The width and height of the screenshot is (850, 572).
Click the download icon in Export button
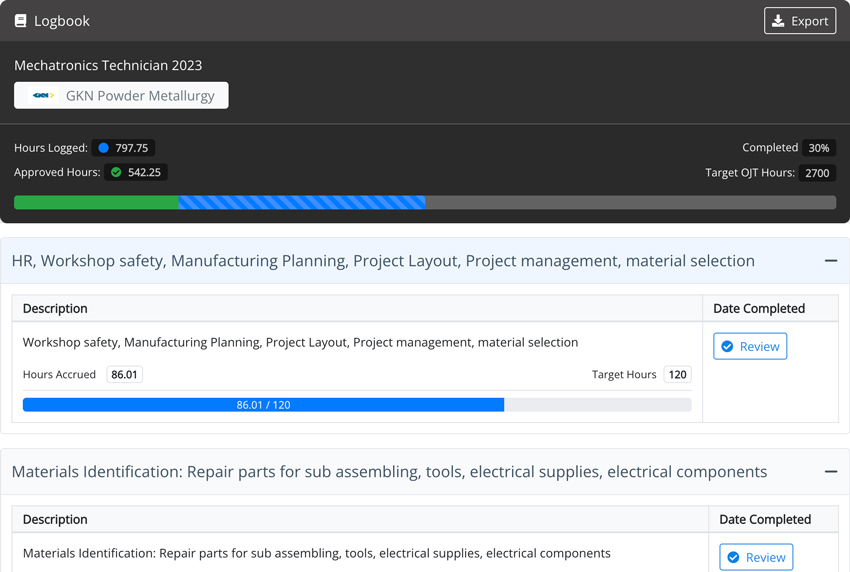click(x=778, y=21)
